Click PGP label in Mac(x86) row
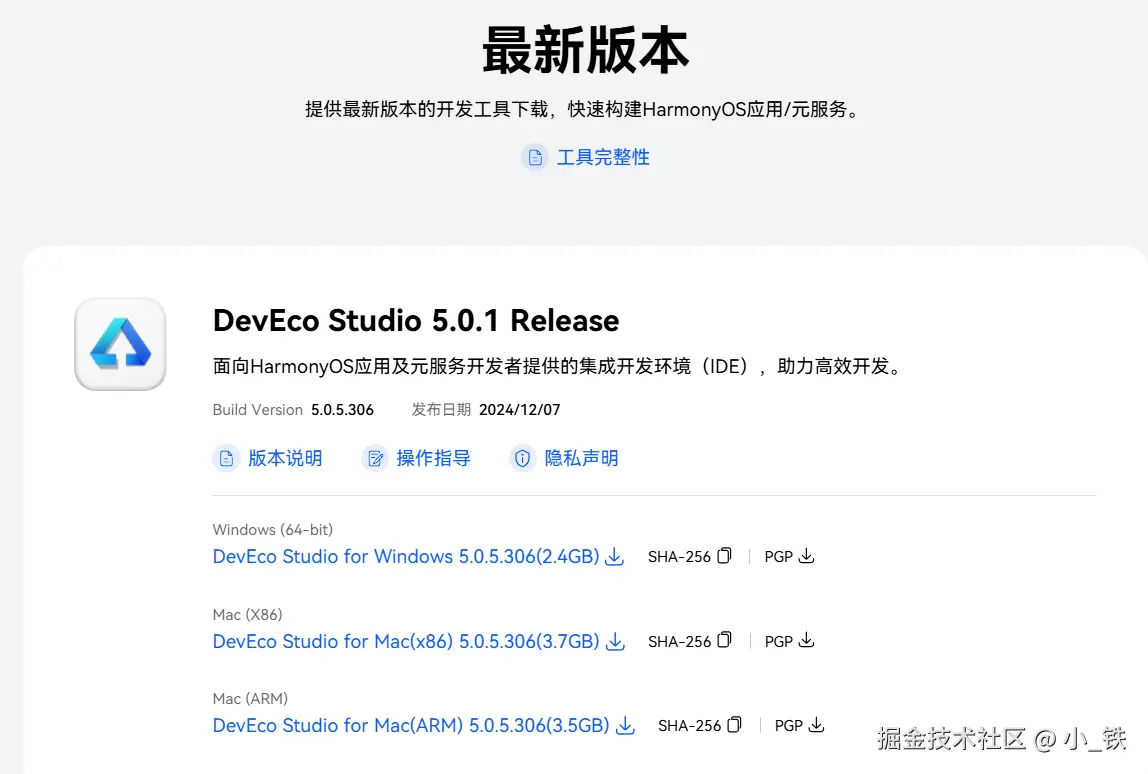 [778, 642]
